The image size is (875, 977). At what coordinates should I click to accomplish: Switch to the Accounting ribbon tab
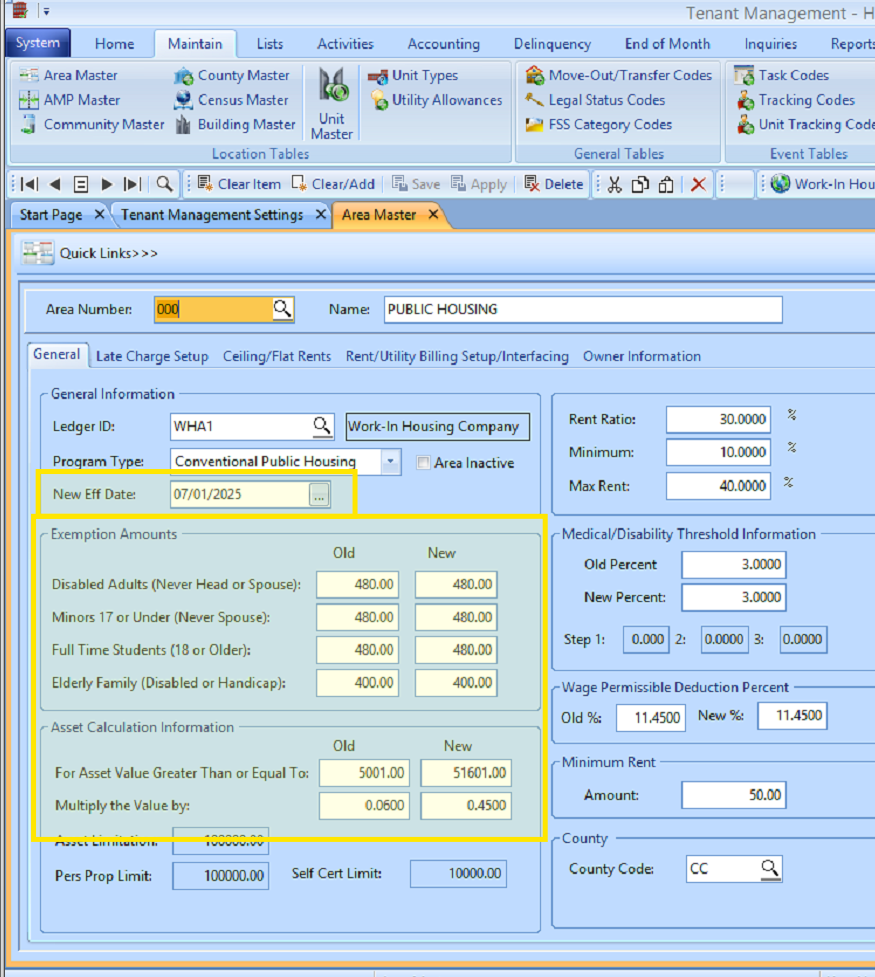coord(443,43)
